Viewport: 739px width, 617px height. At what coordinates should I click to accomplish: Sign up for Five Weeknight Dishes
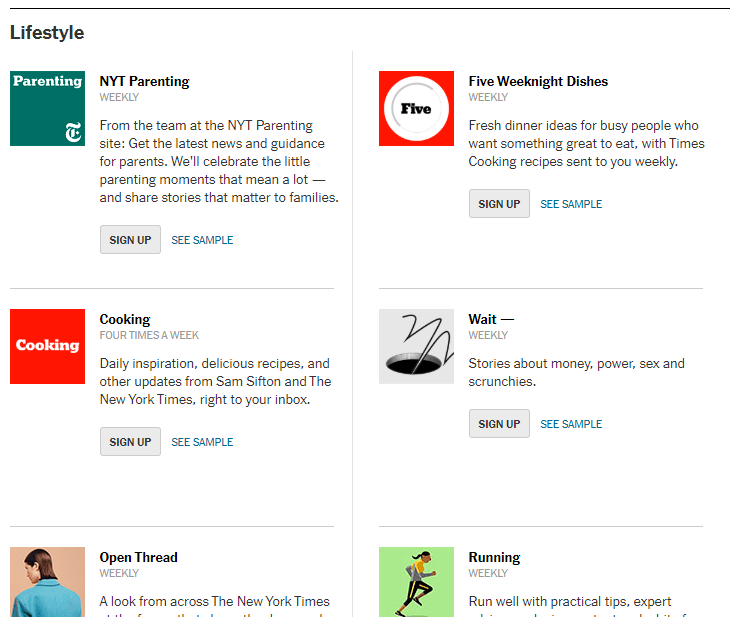499,204
